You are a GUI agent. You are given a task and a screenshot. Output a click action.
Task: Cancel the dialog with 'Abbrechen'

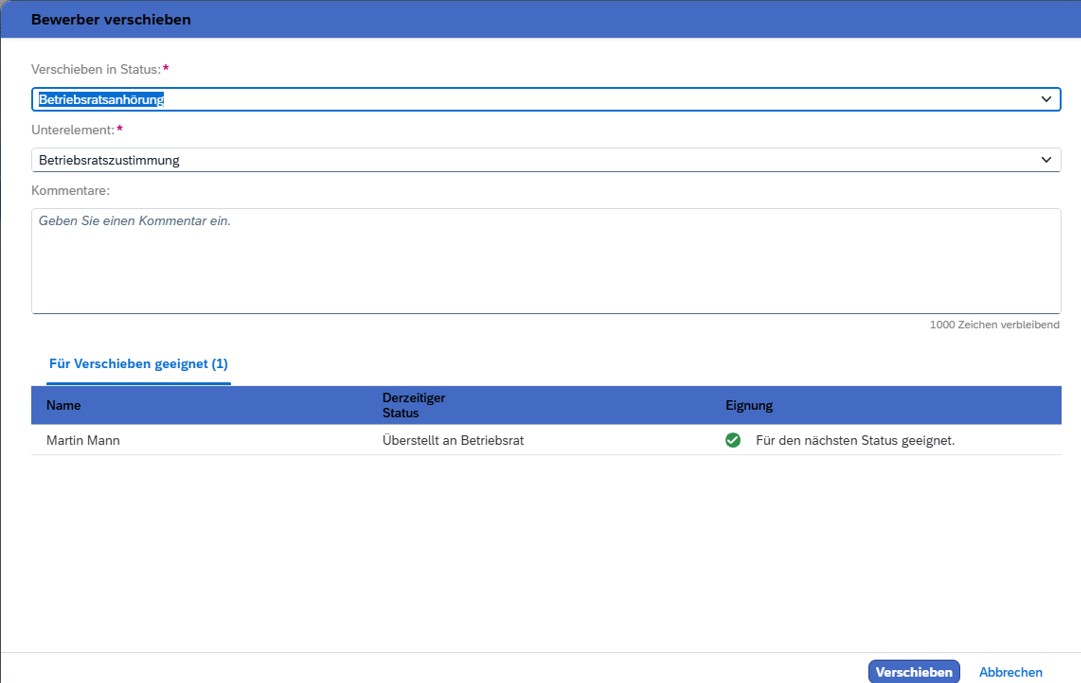click(1010, 672)
